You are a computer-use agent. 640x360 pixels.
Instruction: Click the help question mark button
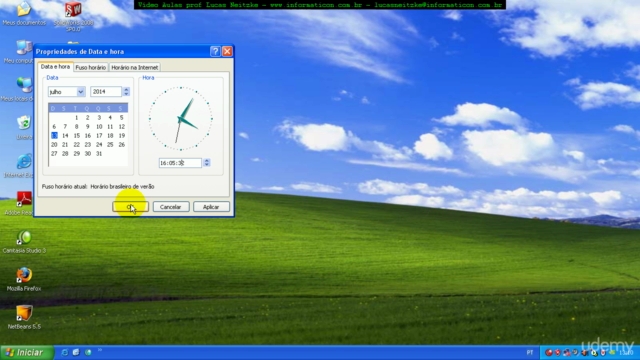215,51
